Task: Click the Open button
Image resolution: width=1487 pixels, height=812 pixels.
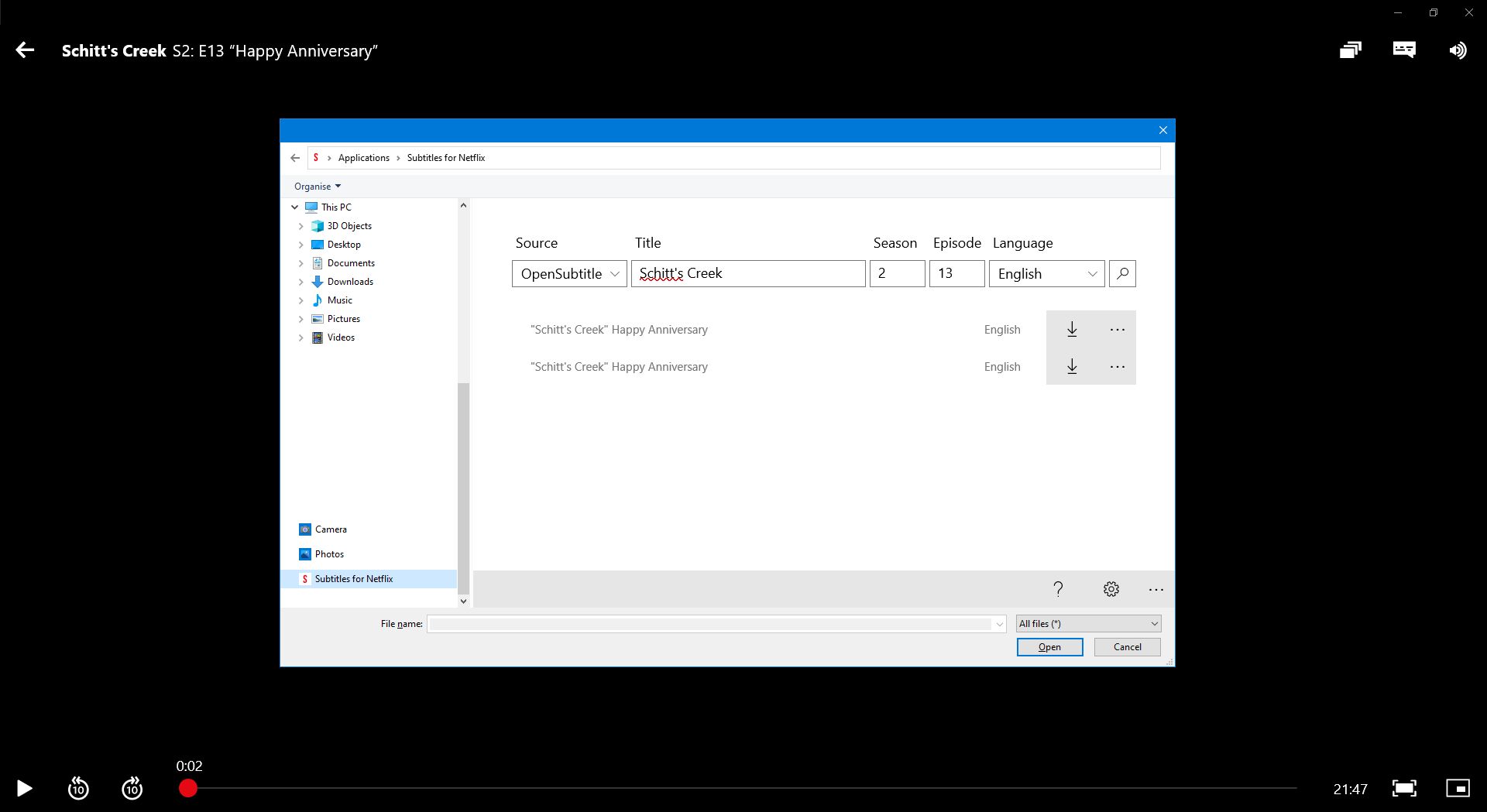Action: coord(1049,647)
